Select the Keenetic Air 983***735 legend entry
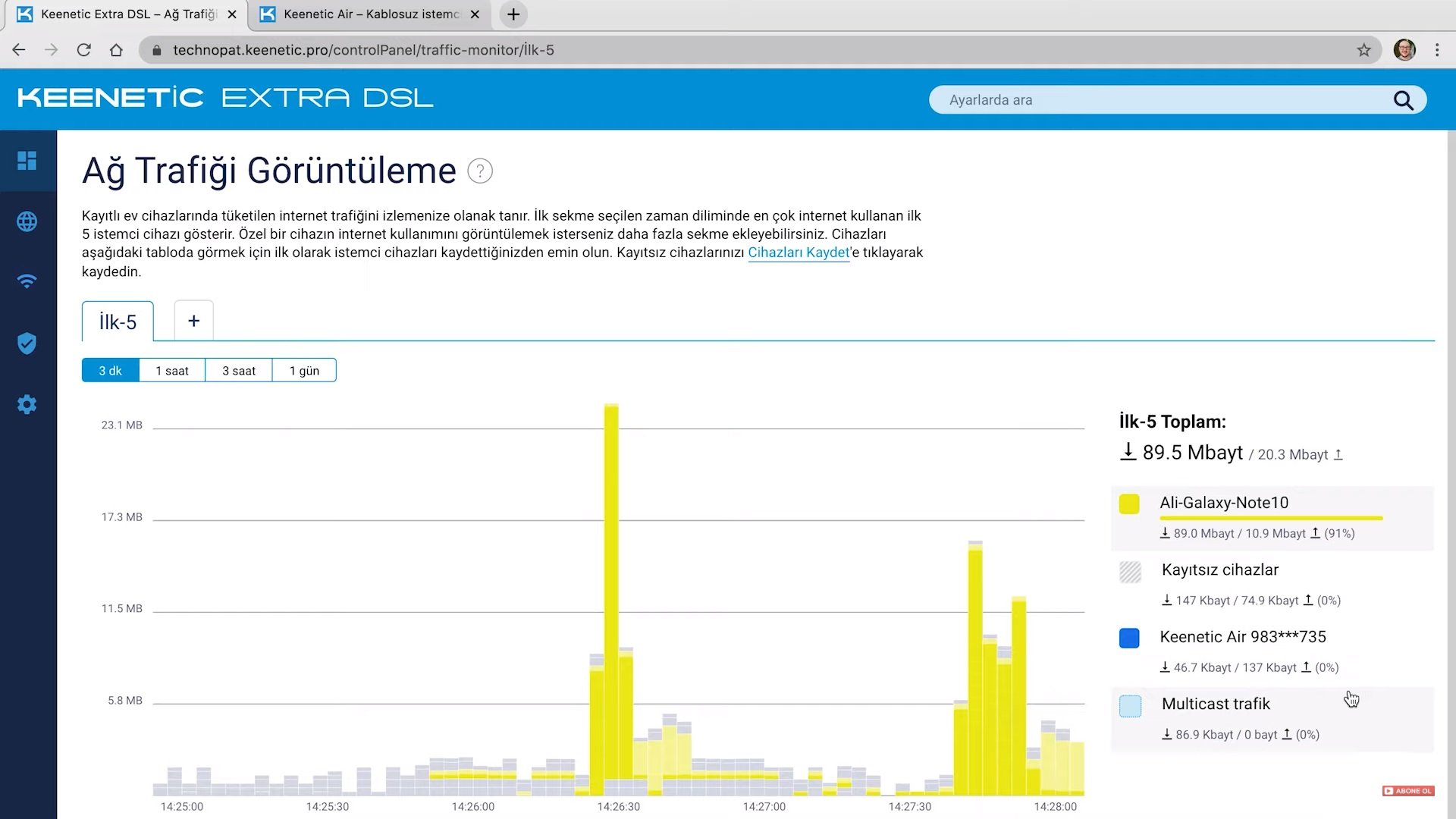This screenshot has height=819, width=1456. click(x=1242, y=637)
